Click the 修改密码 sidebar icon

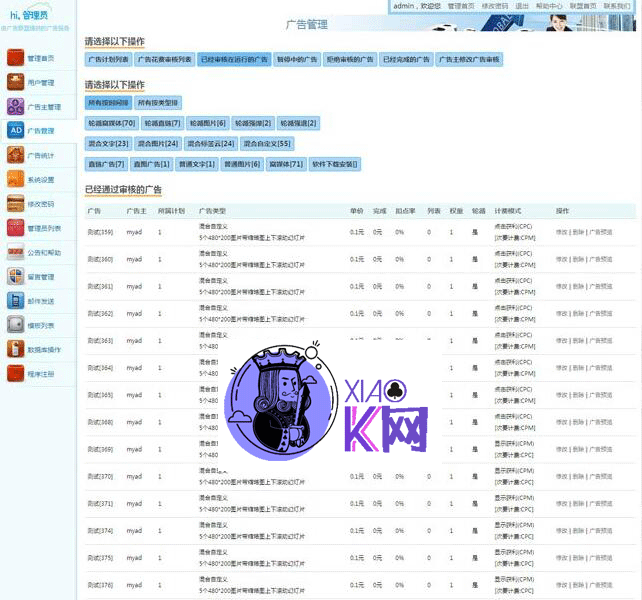coord(15,203)
